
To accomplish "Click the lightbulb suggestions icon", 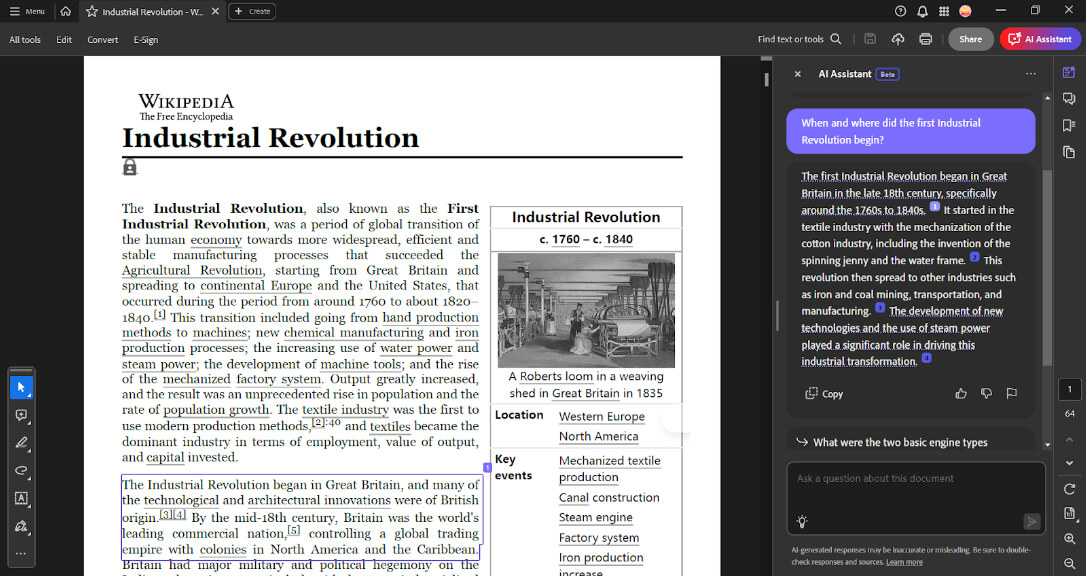I will click(x=802, y=522).
